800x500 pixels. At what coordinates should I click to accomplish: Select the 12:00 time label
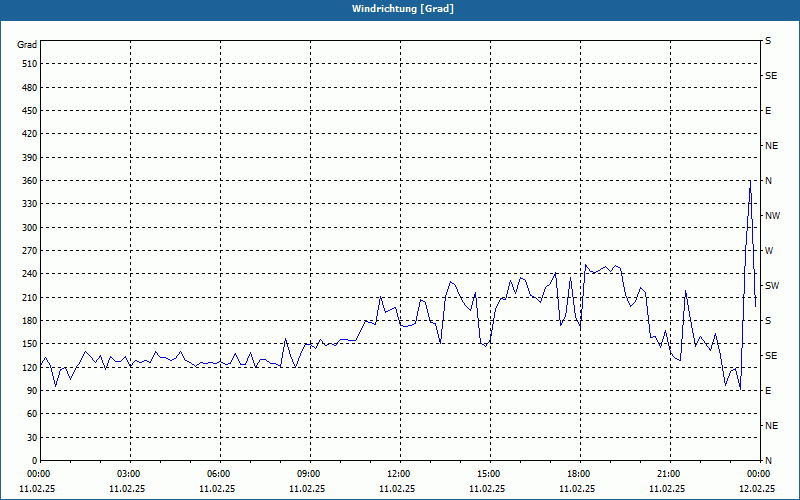pyautogui.click(x=397, y=474)
